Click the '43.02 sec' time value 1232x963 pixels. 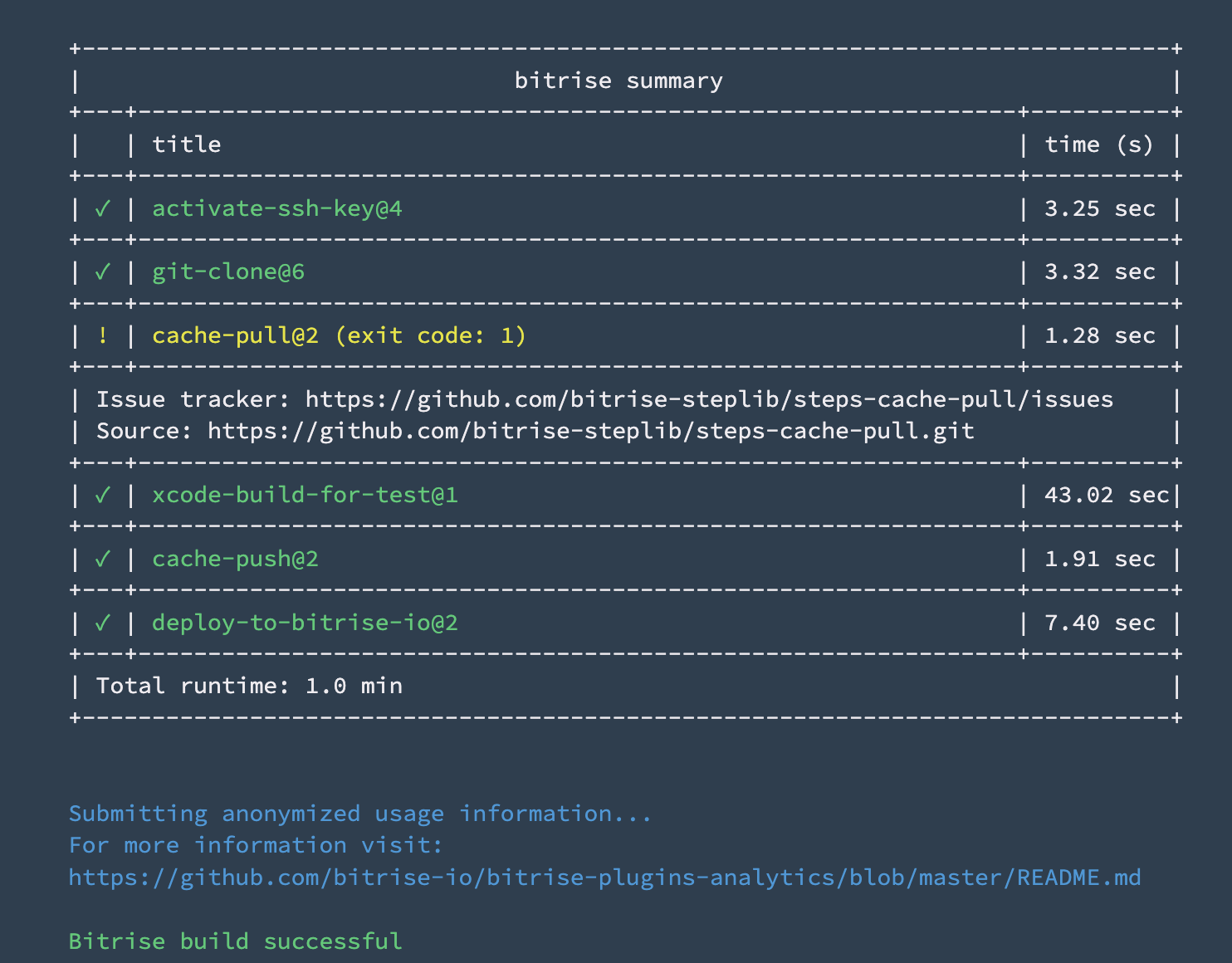(x=1107, y=495)
